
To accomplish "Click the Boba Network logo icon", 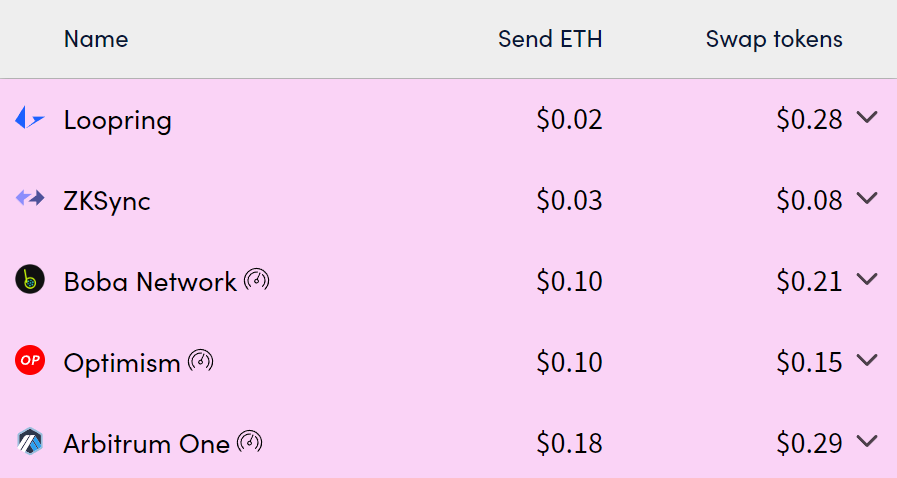I will click(x=30, y=280).
